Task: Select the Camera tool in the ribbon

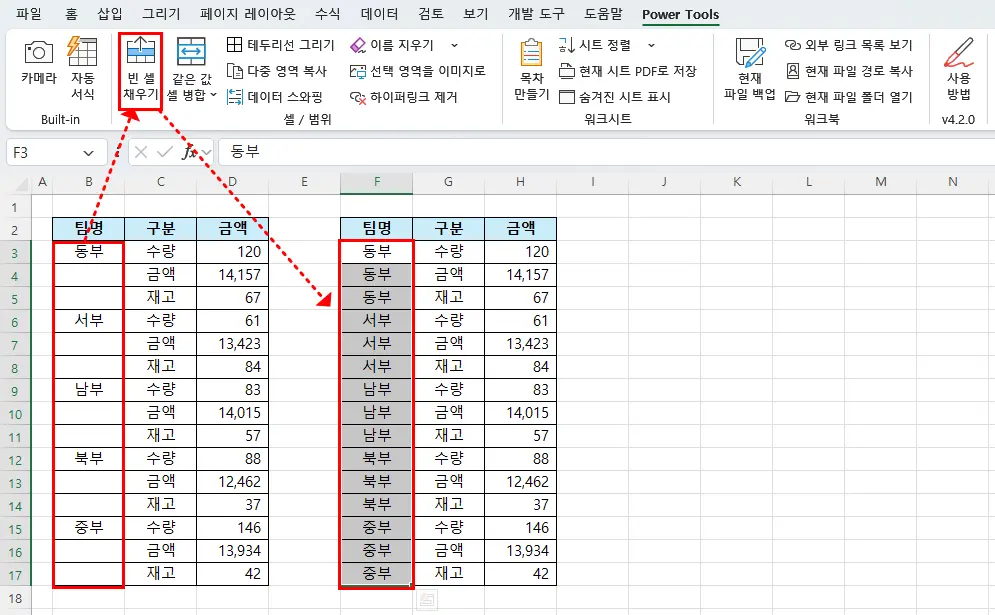Action: 37,70
